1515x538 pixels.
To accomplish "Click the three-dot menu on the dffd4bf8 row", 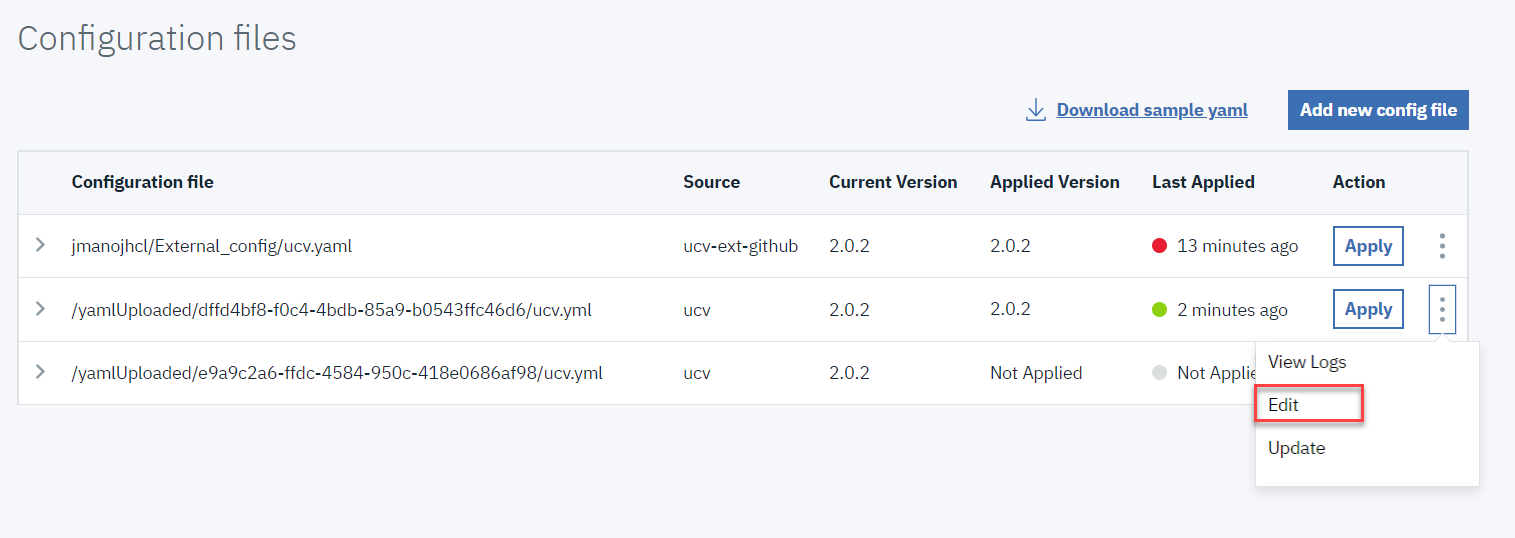I will [1441, 310].
